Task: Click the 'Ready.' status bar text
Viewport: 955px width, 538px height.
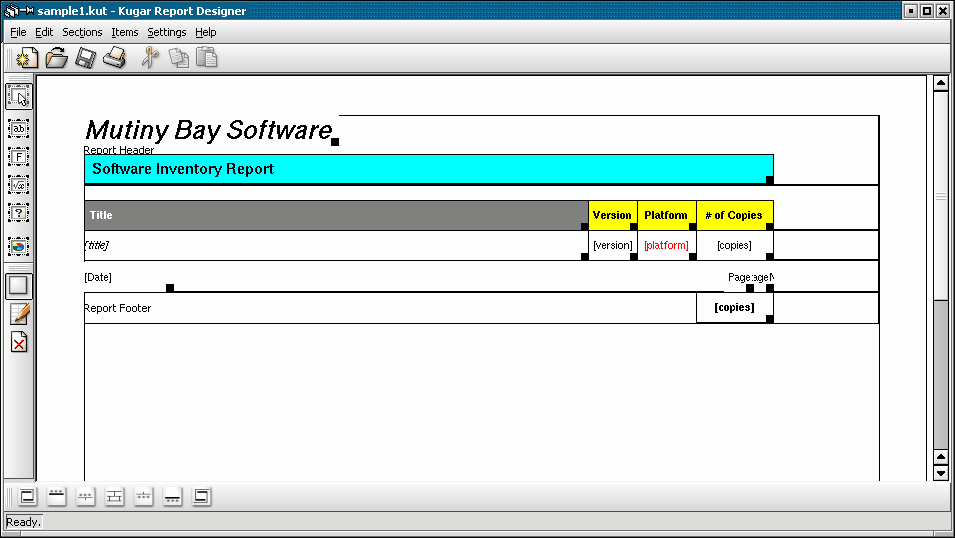Action: [x=23, y=522]
